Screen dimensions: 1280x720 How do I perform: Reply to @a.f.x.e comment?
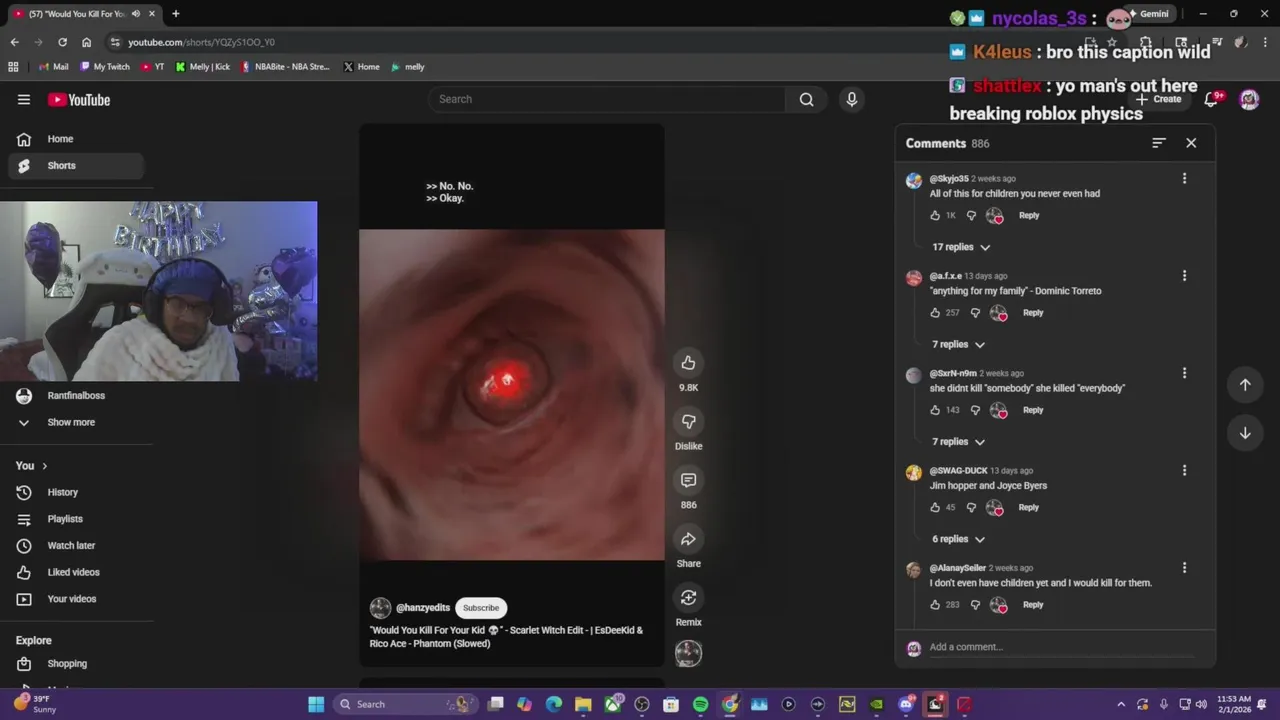pyautogui.click(x=1033, y=313)
